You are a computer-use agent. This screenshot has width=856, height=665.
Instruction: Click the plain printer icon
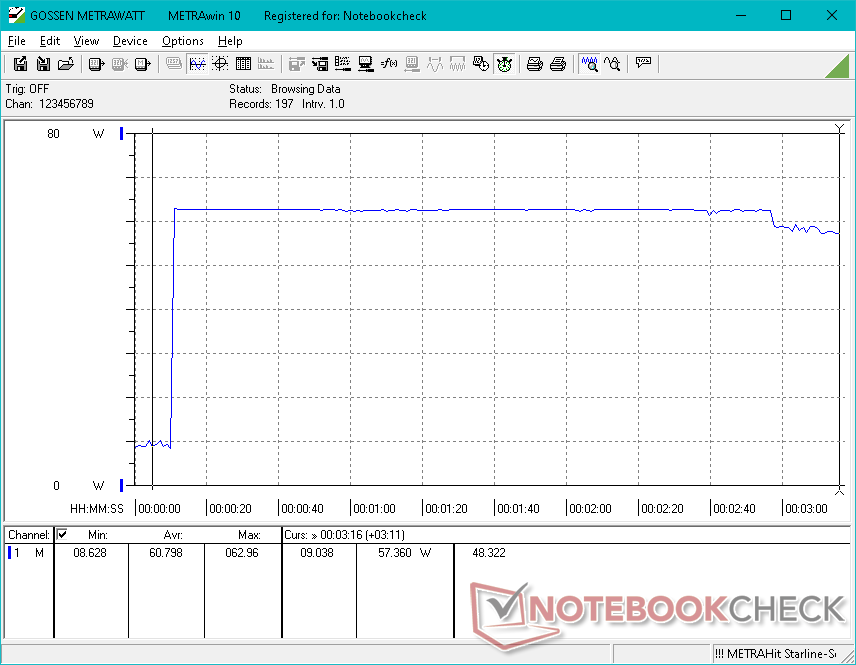[557, 64]
